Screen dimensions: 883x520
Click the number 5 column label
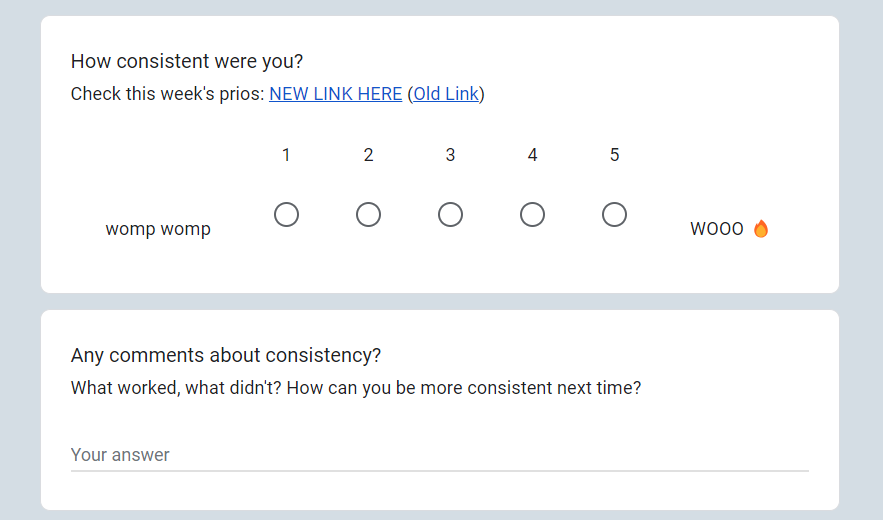pyautogui.click(x=614, y=155)
